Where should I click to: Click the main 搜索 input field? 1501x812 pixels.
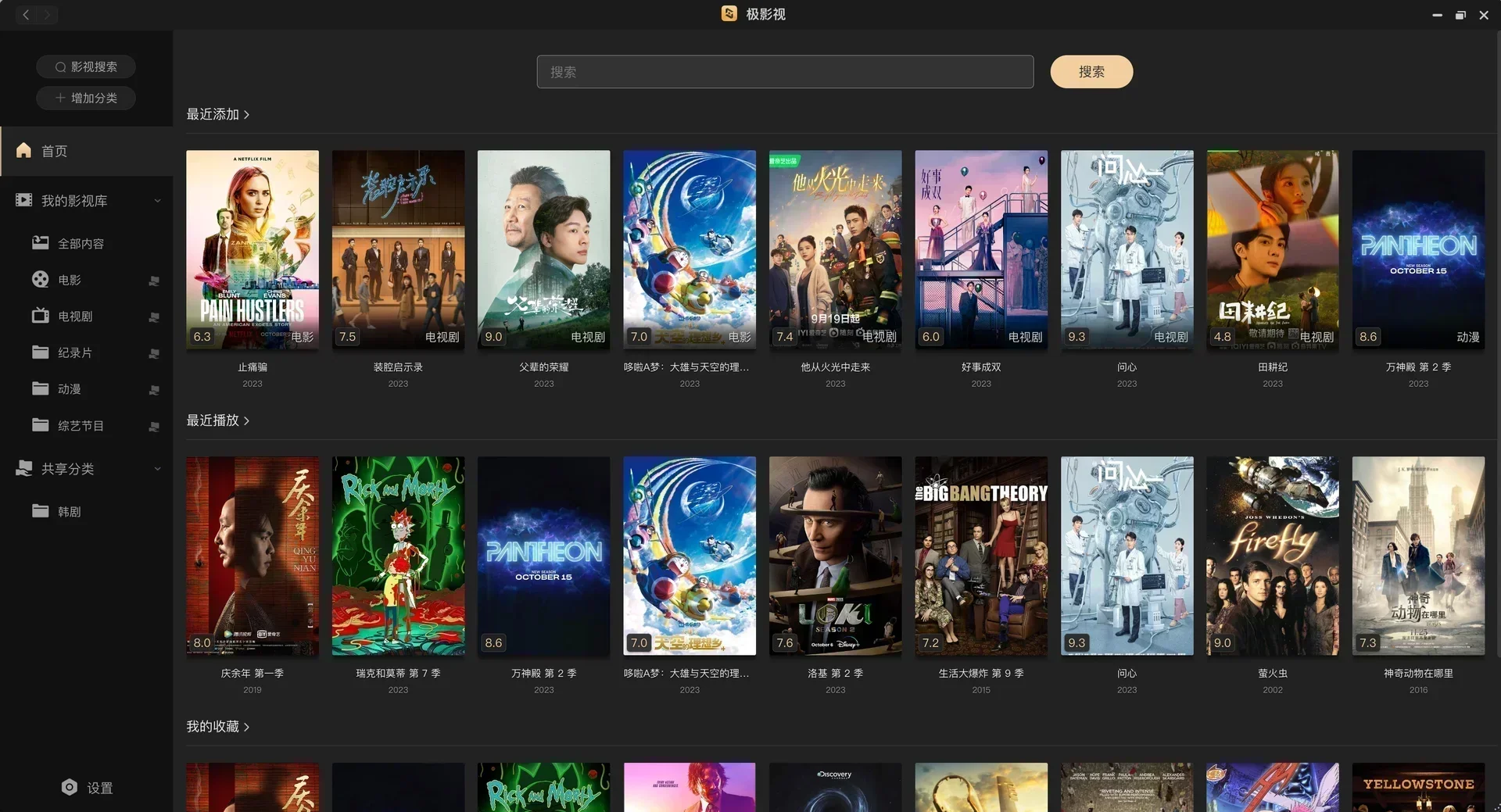[785, 72]
